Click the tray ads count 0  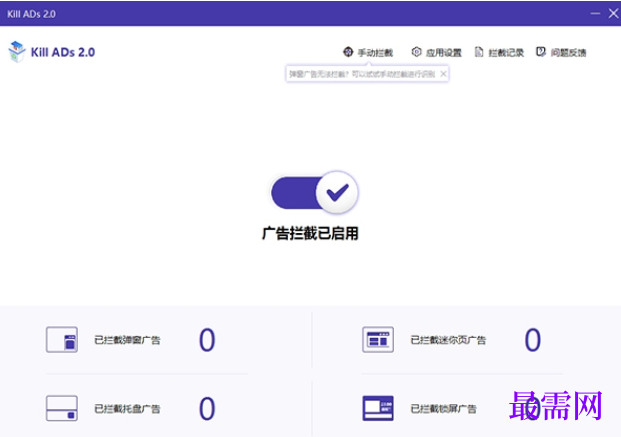pos(207,408)
